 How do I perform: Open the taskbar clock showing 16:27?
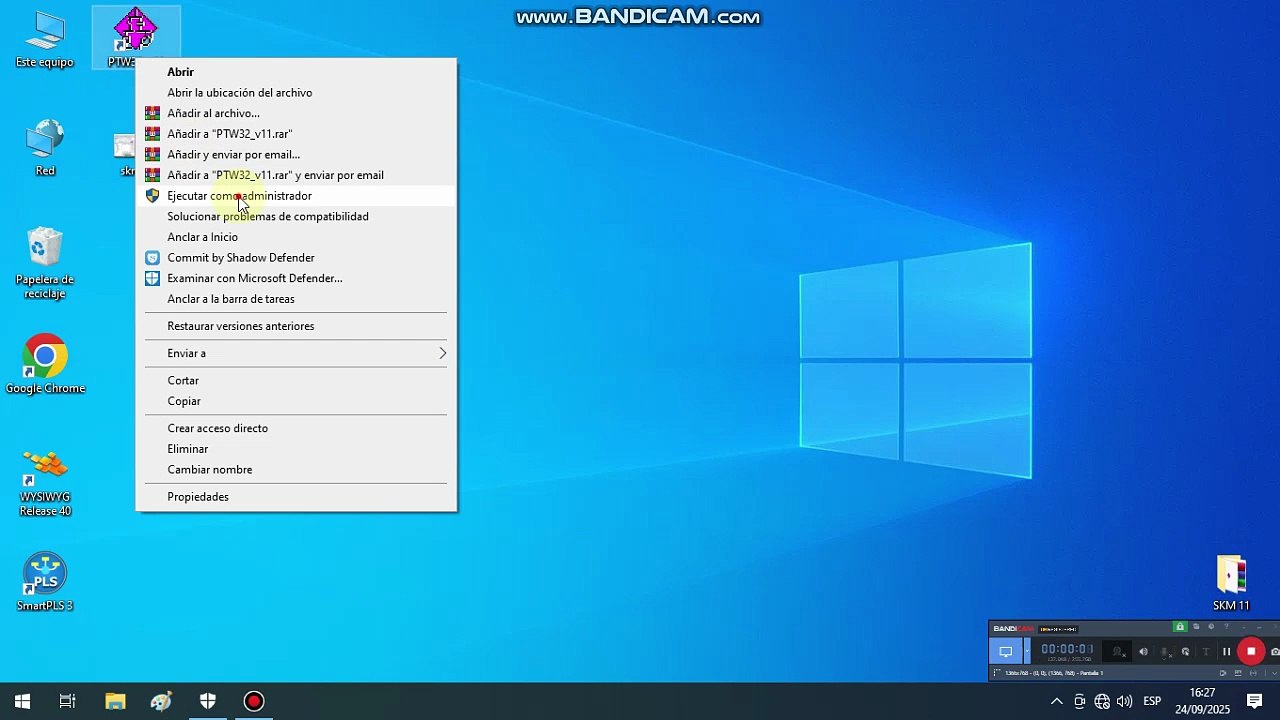pos(1203,701)
